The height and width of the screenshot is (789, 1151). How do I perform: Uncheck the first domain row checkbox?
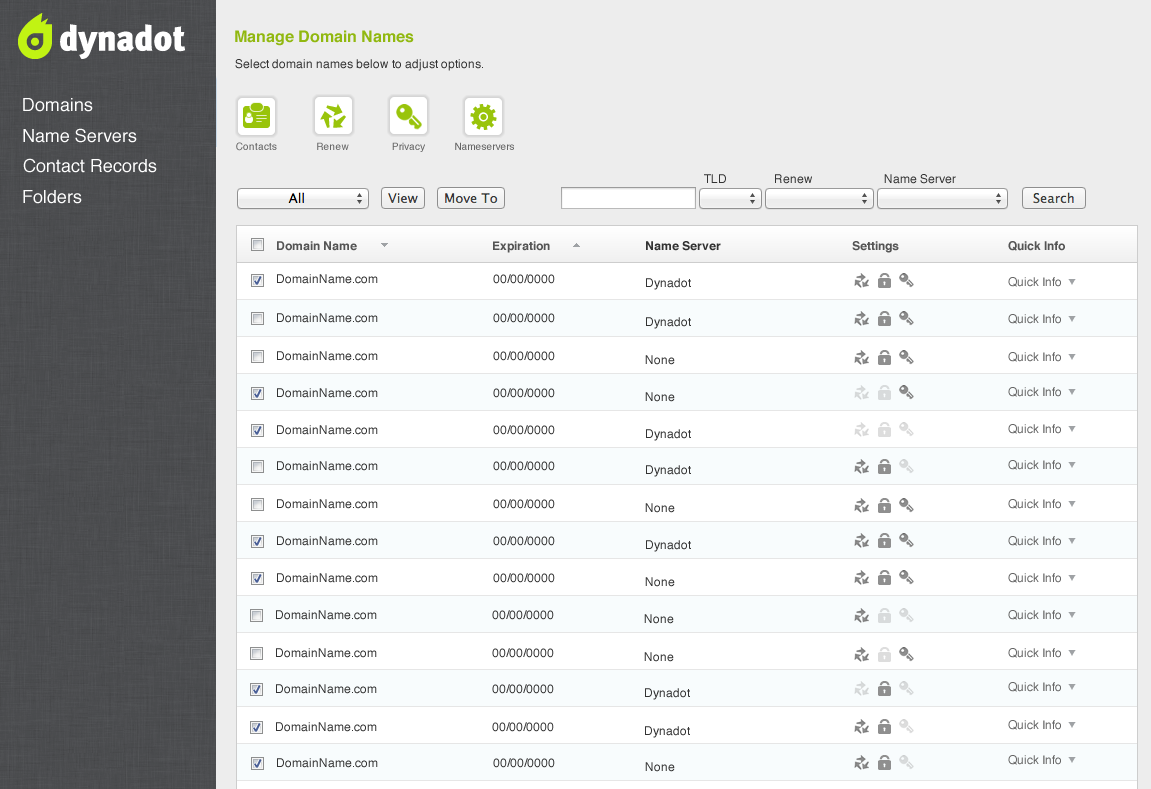(x=257, y=281)
